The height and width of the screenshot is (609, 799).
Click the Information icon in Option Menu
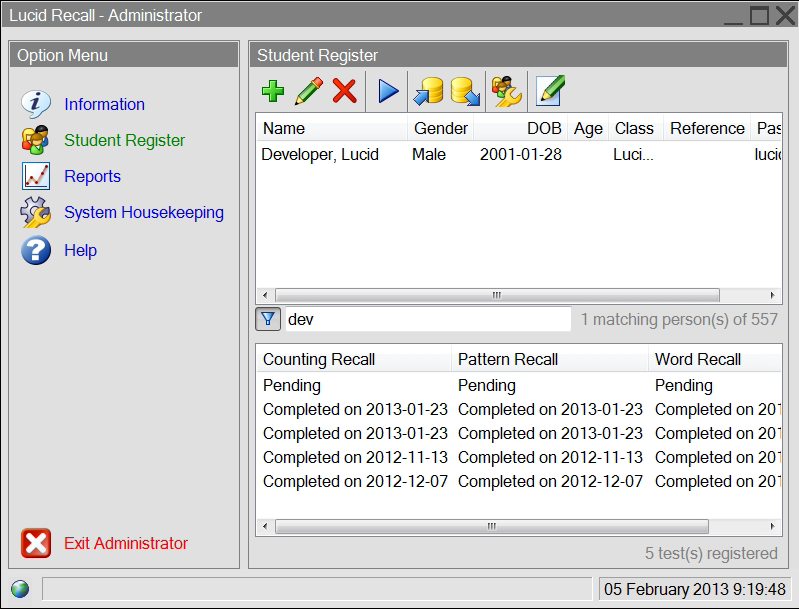(x=36, y=104)
